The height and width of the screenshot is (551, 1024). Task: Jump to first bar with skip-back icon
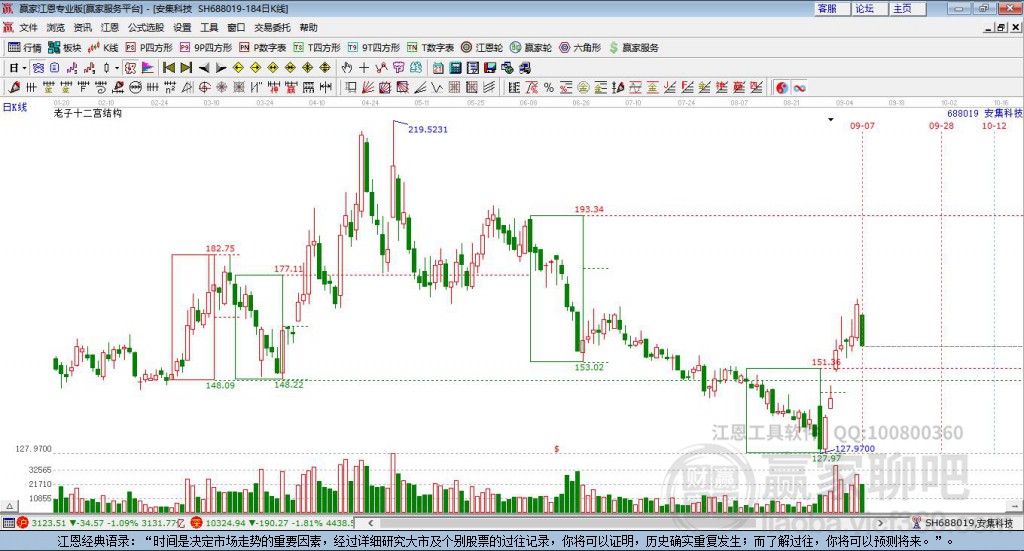[x=168, y=68]
